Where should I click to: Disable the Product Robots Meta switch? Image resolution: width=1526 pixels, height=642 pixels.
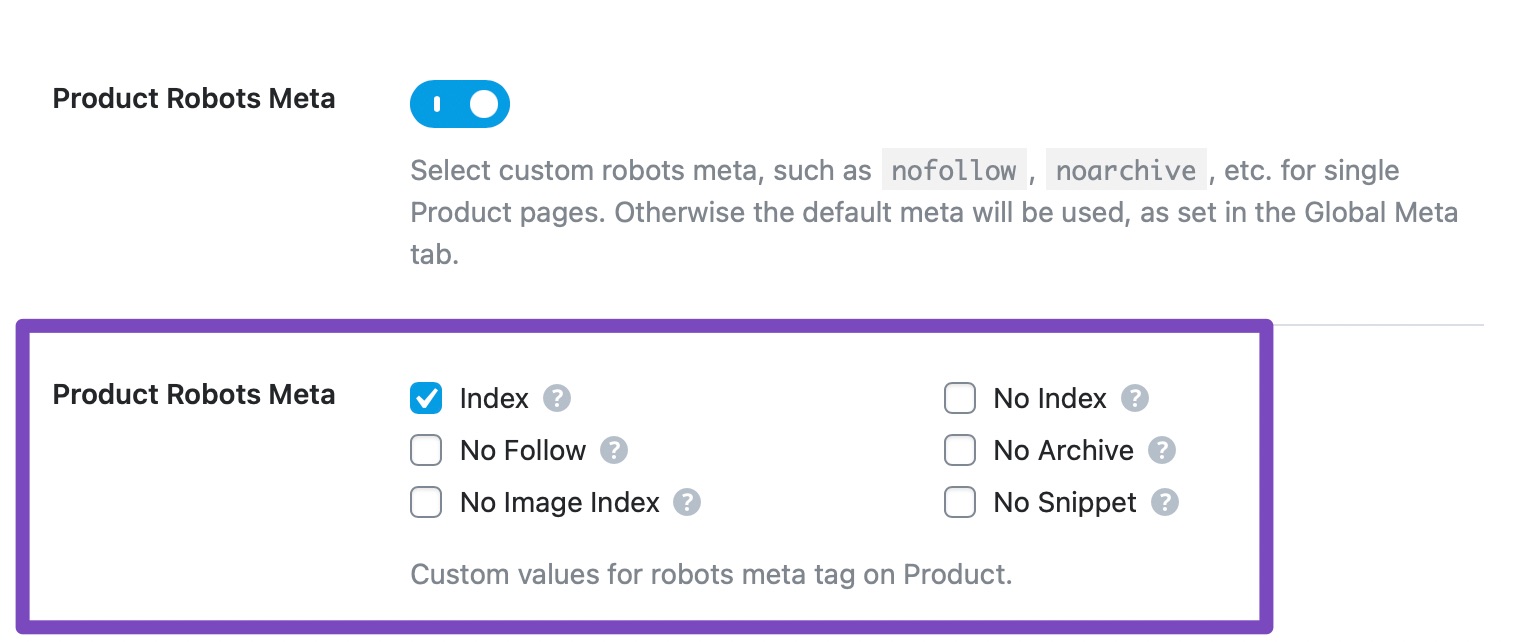(460, 104)
